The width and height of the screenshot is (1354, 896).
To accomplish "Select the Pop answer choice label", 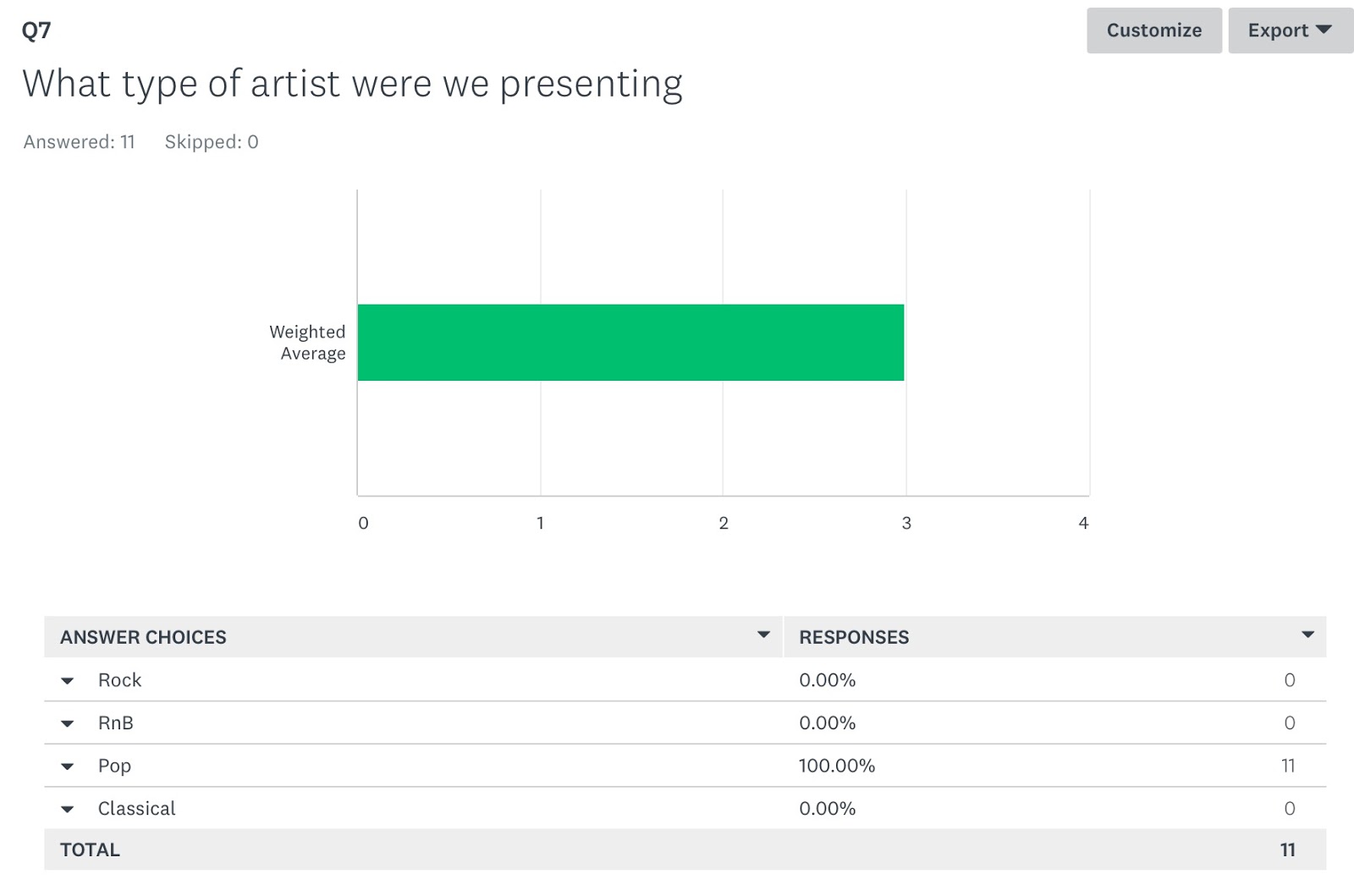I will click(114, 766).
